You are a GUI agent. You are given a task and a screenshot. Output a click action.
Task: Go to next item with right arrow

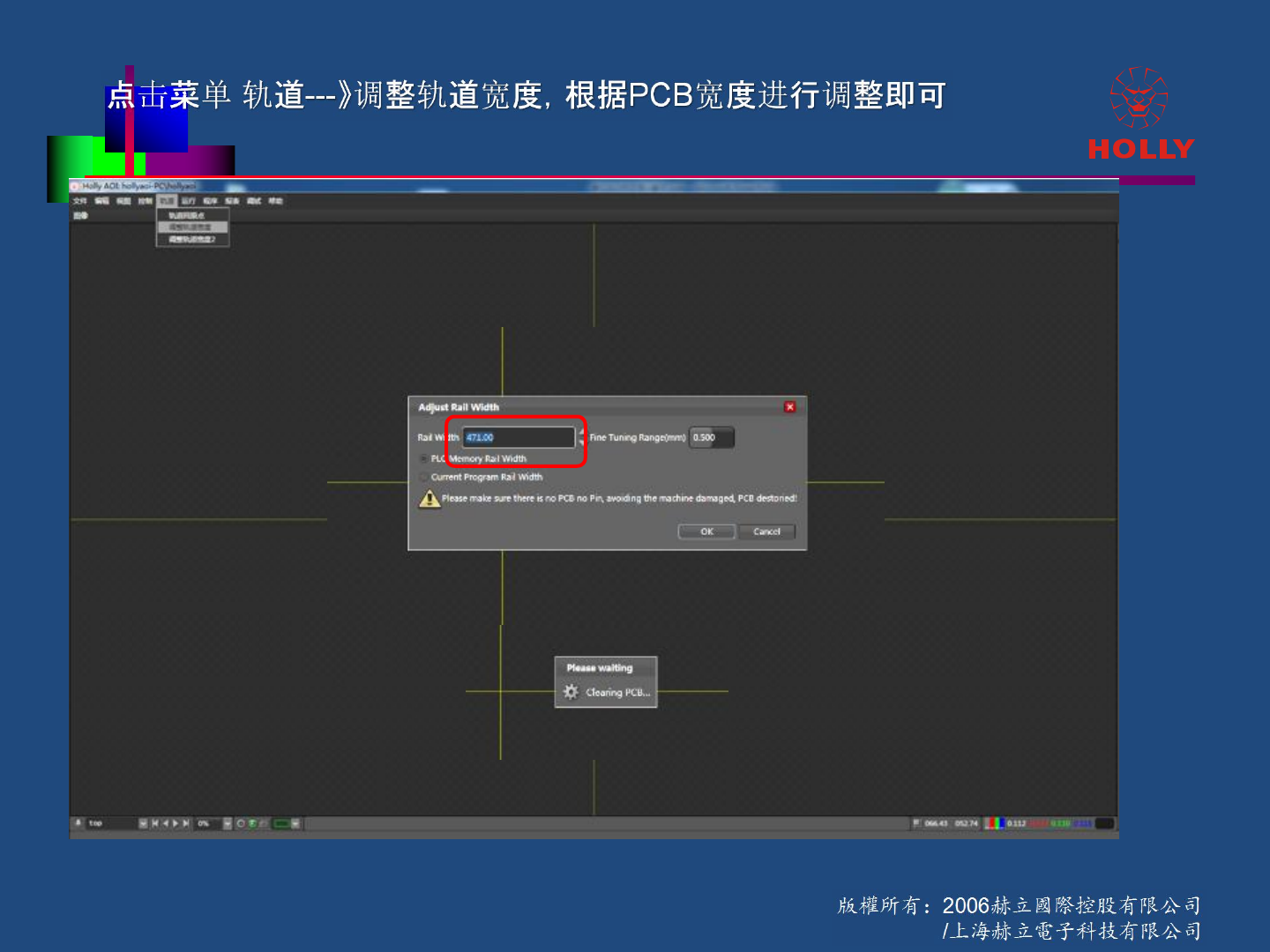tap(176, 823)
